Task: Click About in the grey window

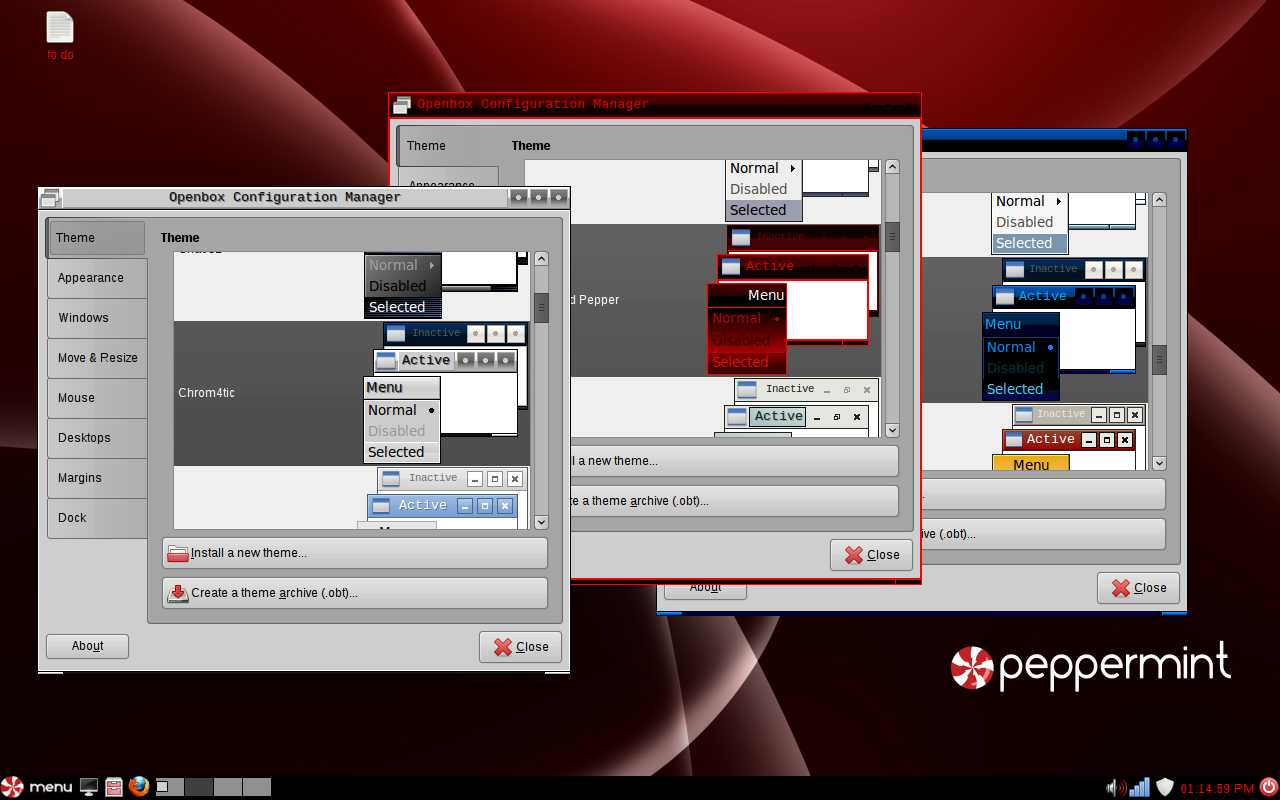Action: coord(88,646)
